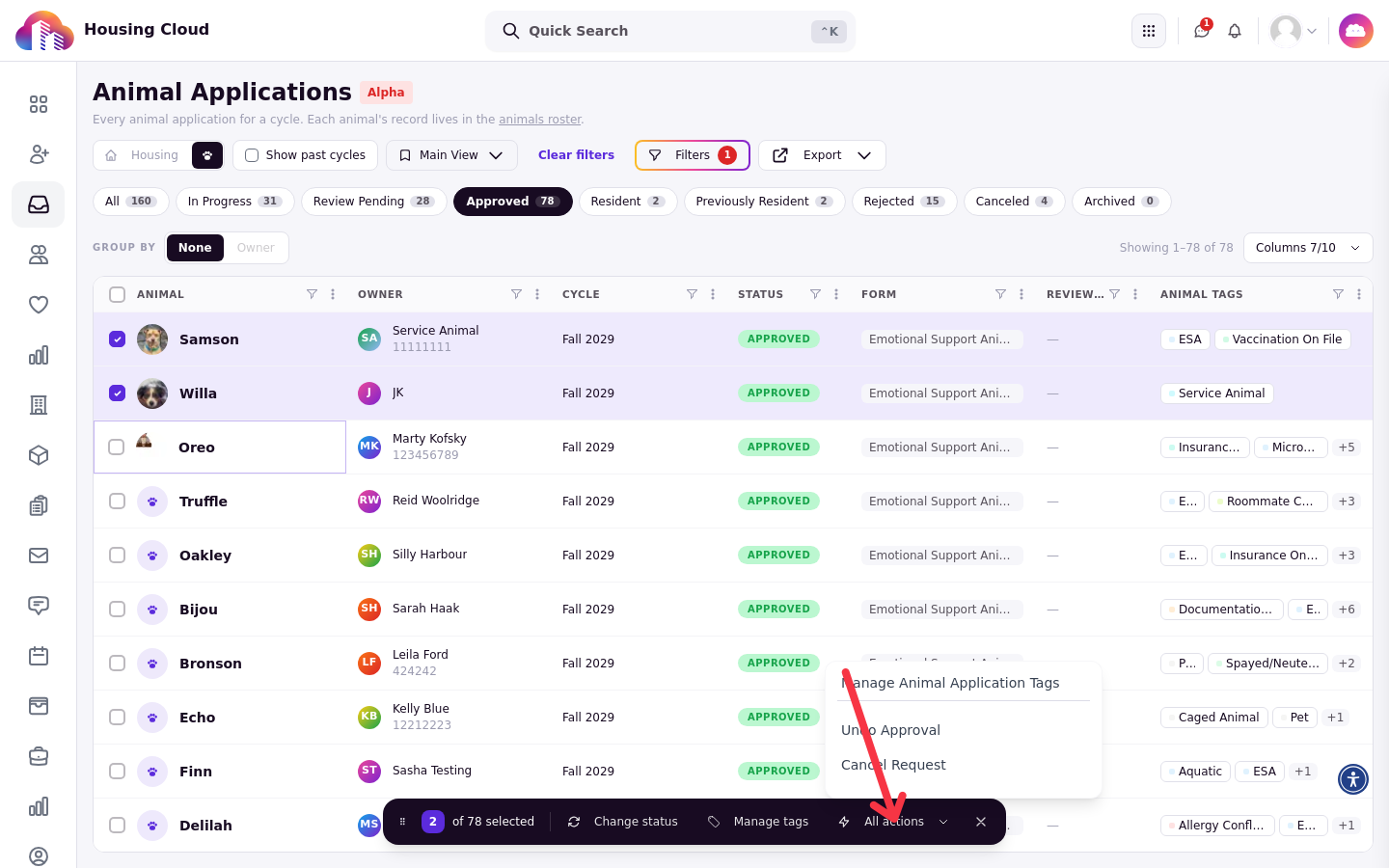Switch to the animal paw view toggle

click(x=207, y=155)
